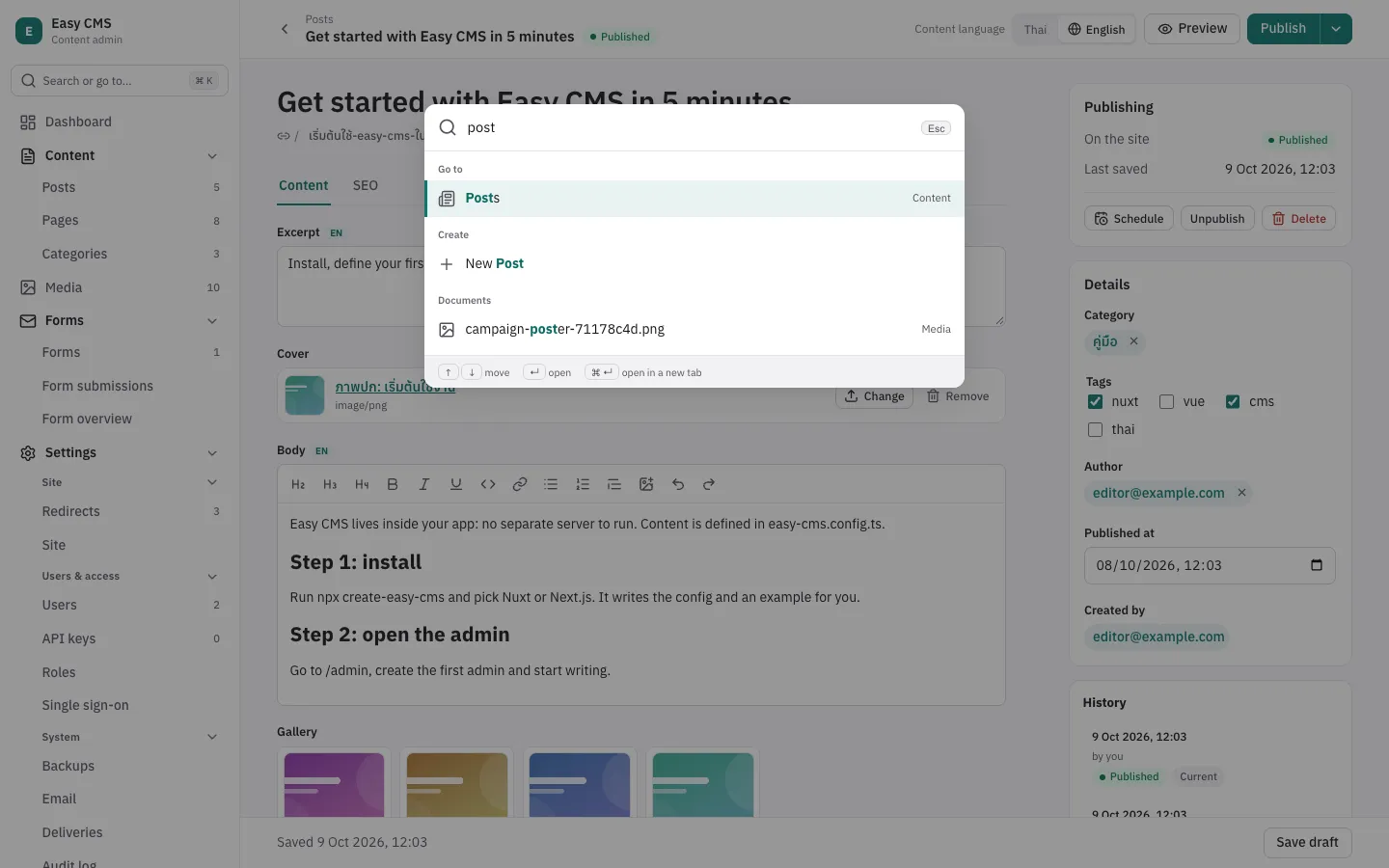Viewport: 1389px width, 868px height.
Task: Focus the command palette search field
Action: [x=687, y=127]
